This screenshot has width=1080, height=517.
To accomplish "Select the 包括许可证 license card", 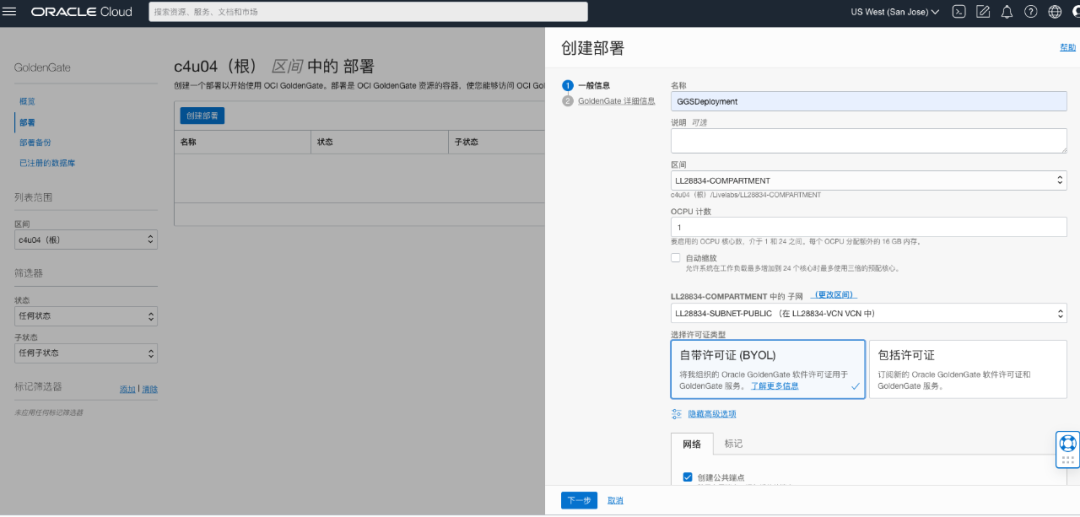I will tap(968, 369).
